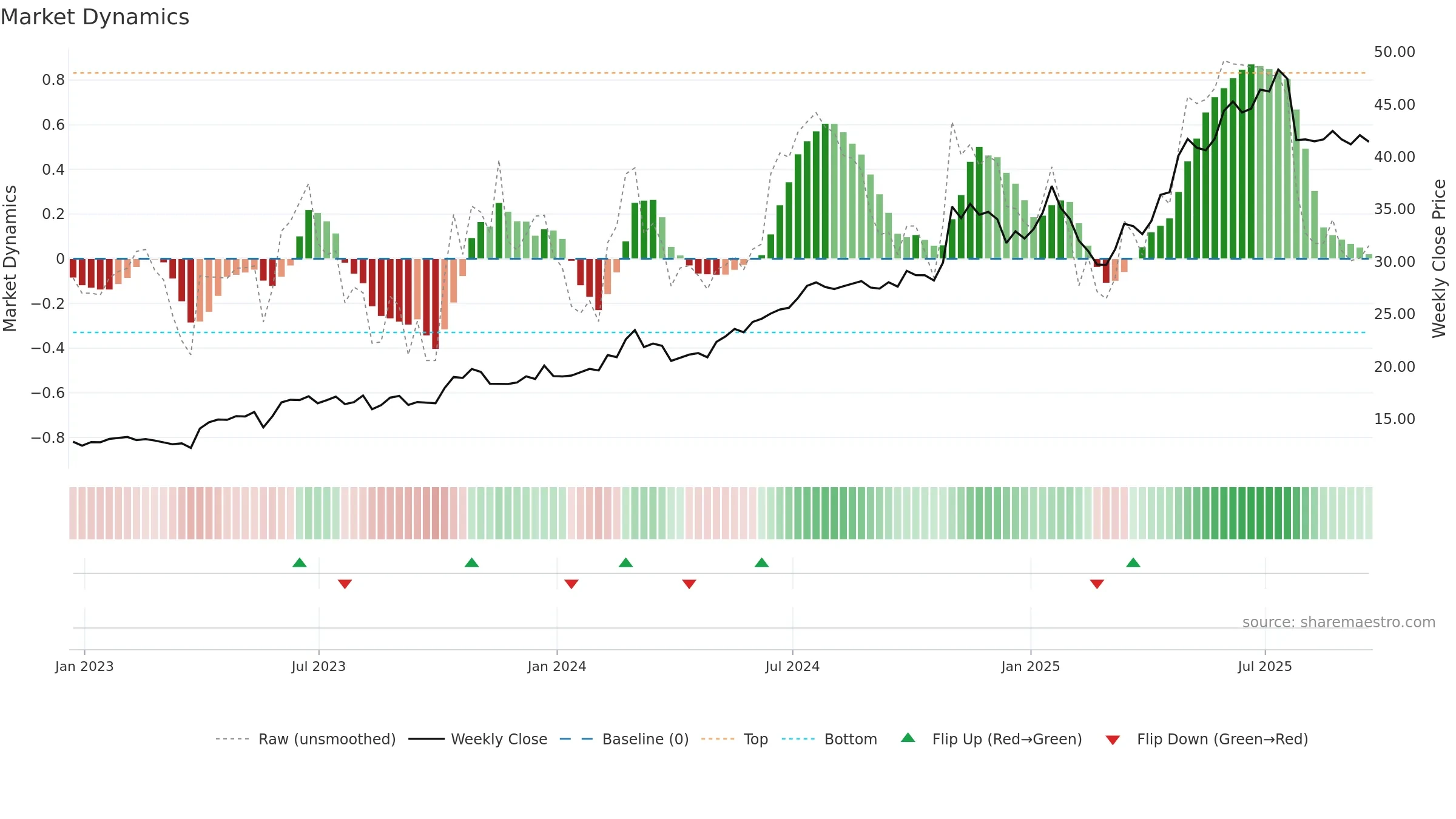Click the Jul 2025 x-axis label
The image size is (1456, 819).
[1265, 666]
